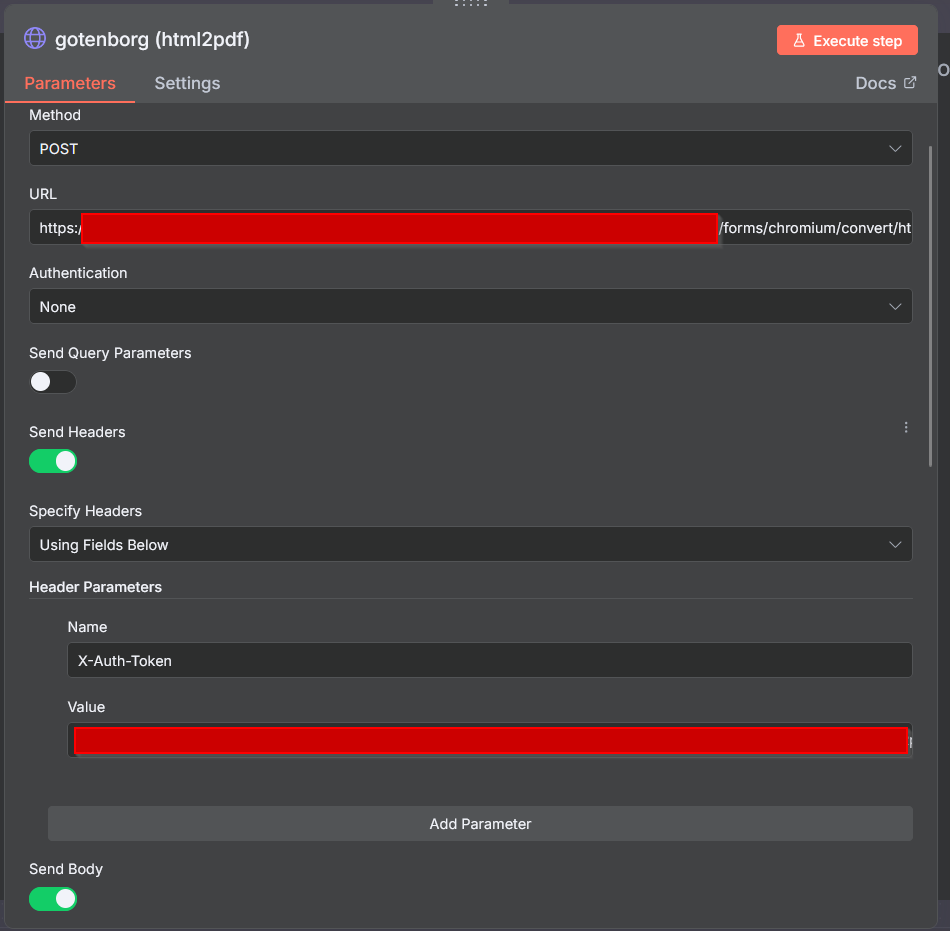The width and height of the screenshot is (950, 931).
Task: Open the Authentication dropdown
Action: [x=470, y=307]
